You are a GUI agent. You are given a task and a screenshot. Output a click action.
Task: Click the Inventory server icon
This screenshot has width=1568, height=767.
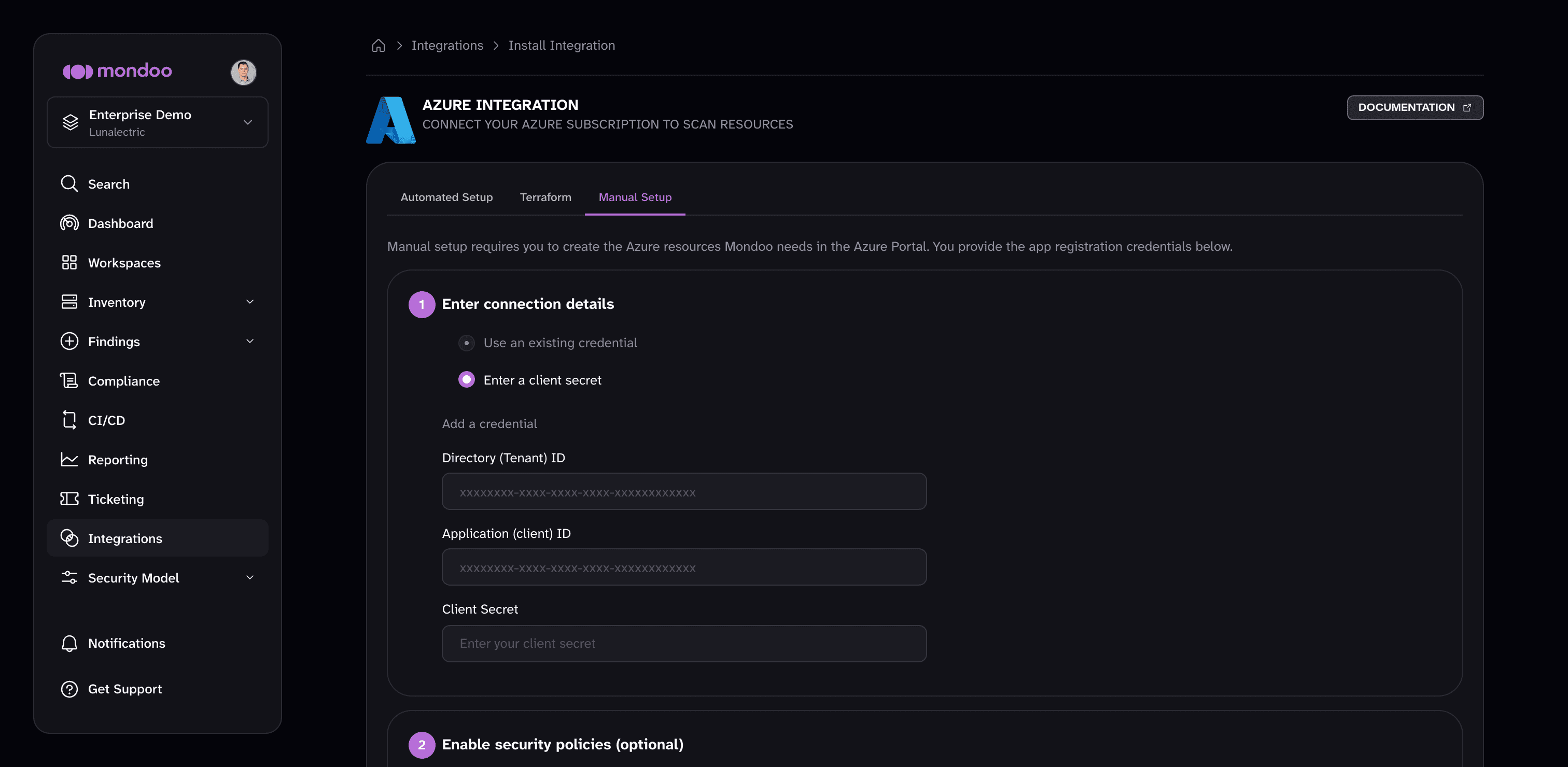coord(69,302)
